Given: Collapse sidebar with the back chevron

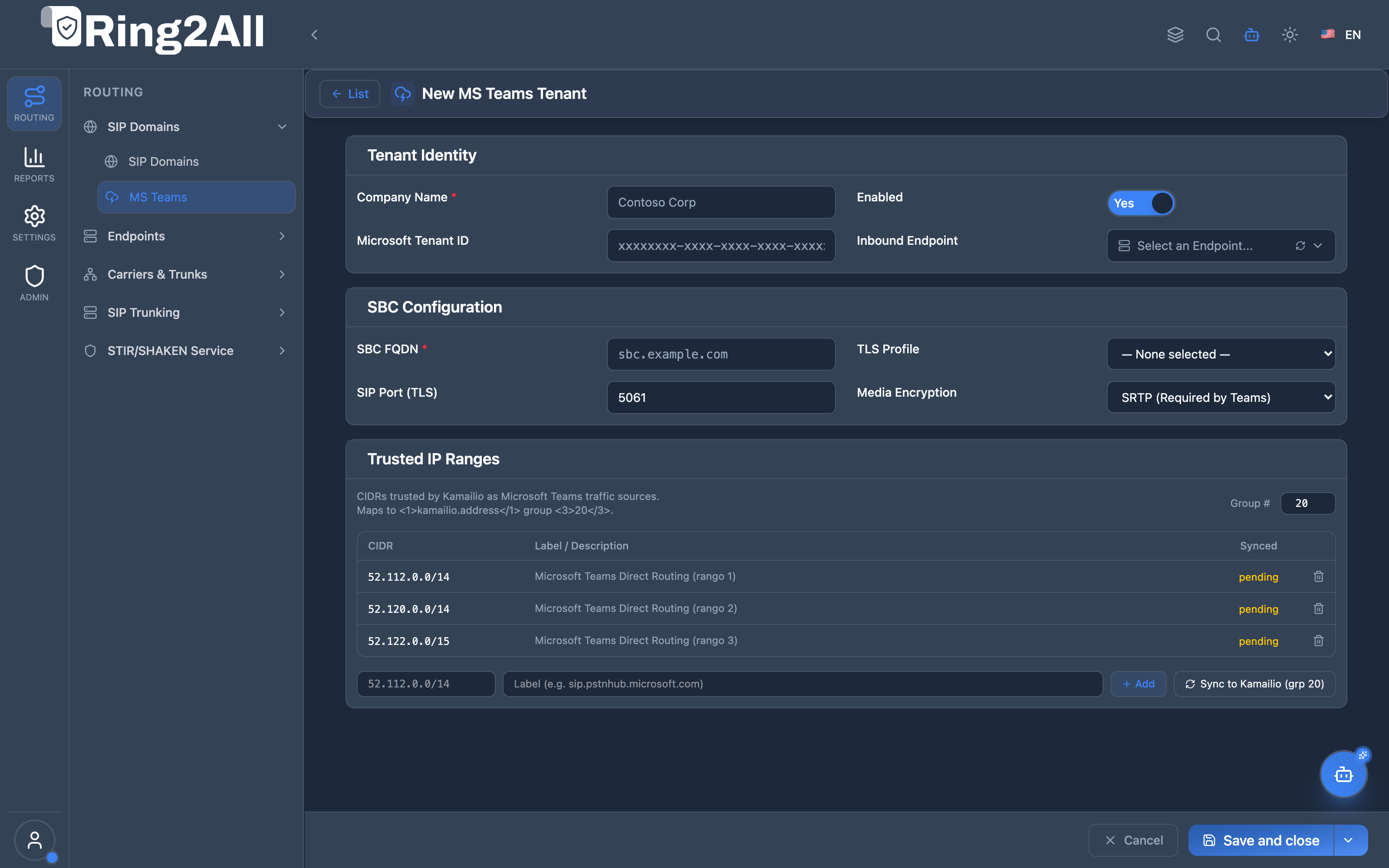Looking at the screenshot, I should [314, 35].
